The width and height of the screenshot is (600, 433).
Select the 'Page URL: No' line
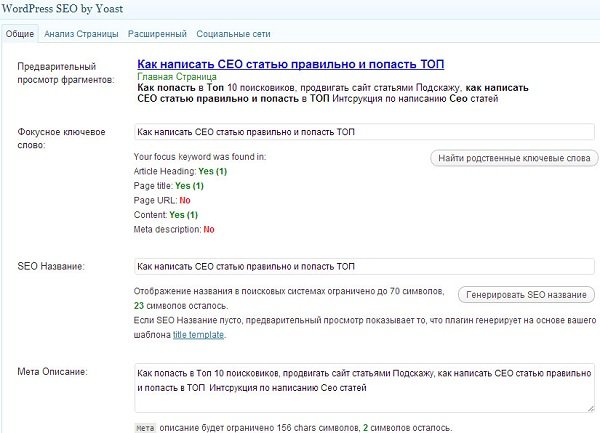(162, 200)
